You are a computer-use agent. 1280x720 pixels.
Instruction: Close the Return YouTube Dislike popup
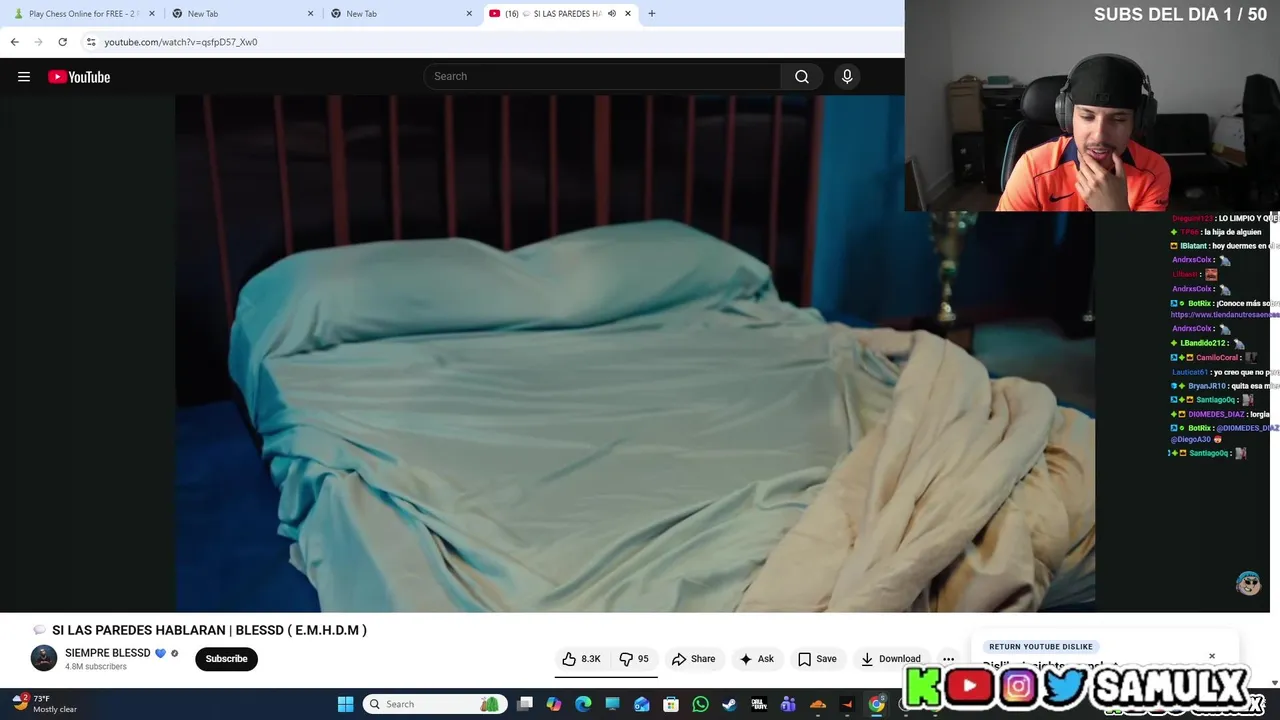point(1211,657)
